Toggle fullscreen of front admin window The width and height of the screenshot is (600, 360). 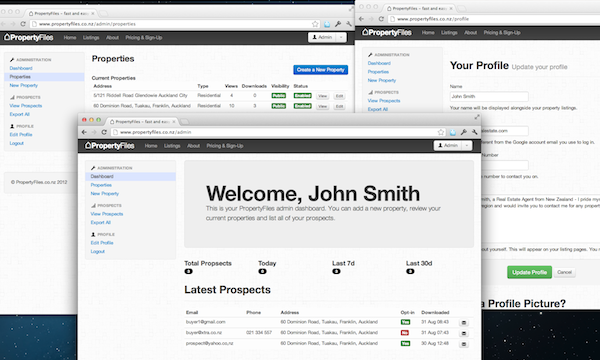(477, 117)
